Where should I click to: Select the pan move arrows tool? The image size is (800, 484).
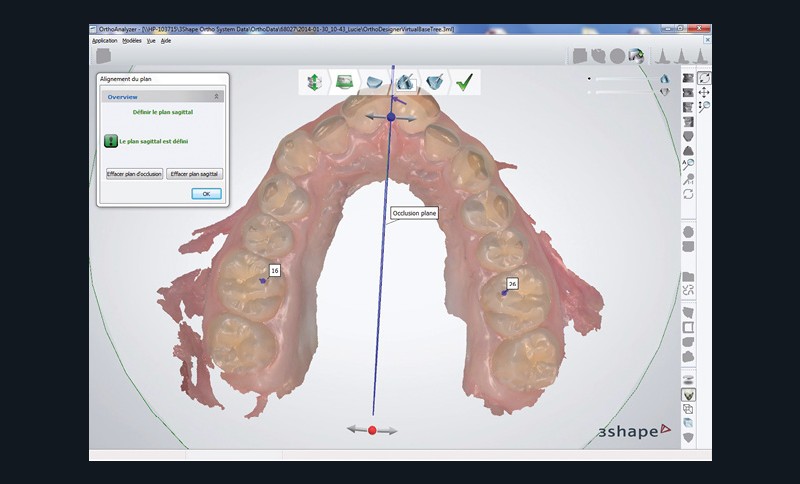click(x=704, y=92)
